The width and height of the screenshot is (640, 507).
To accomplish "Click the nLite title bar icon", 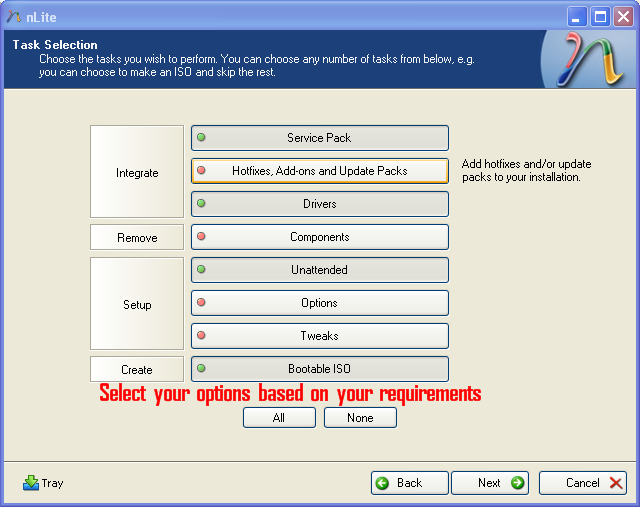I will [14, 17].
